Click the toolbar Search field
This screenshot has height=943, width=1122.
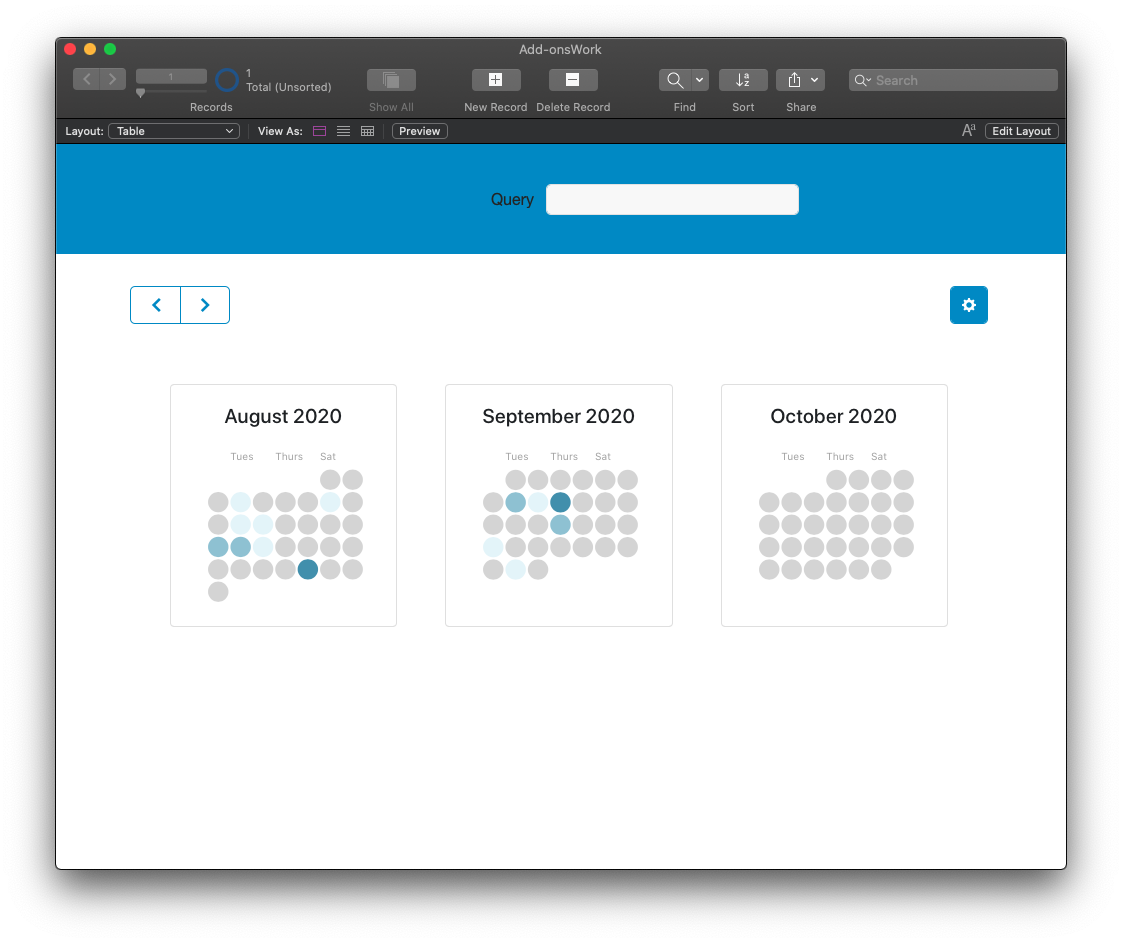[953, 80]
